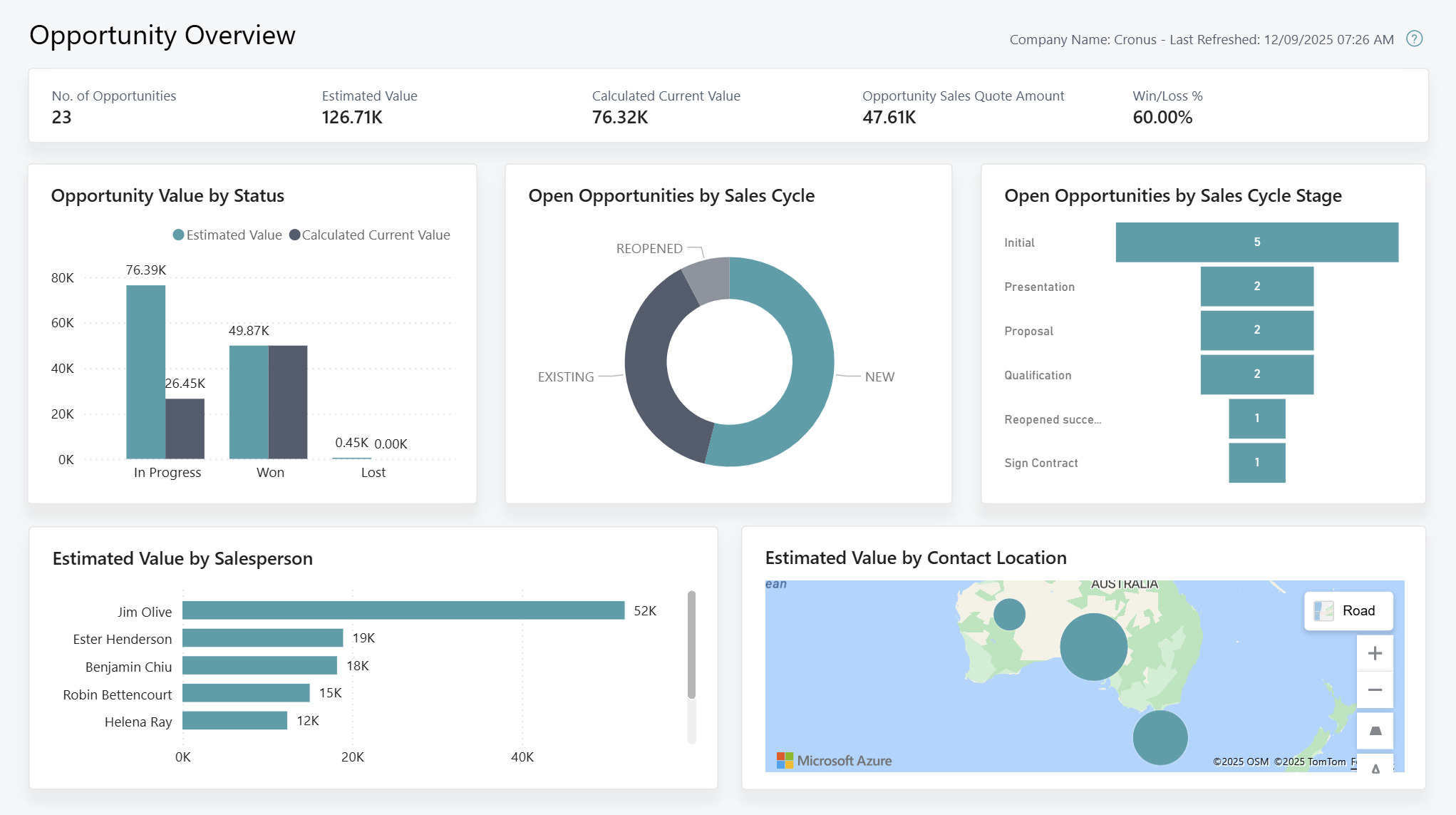Image resolution: width=1456 pixels, height=815 pixels.
Task: Click the tilt-up trapezoid map control
Action: [x=1374, y=730]
